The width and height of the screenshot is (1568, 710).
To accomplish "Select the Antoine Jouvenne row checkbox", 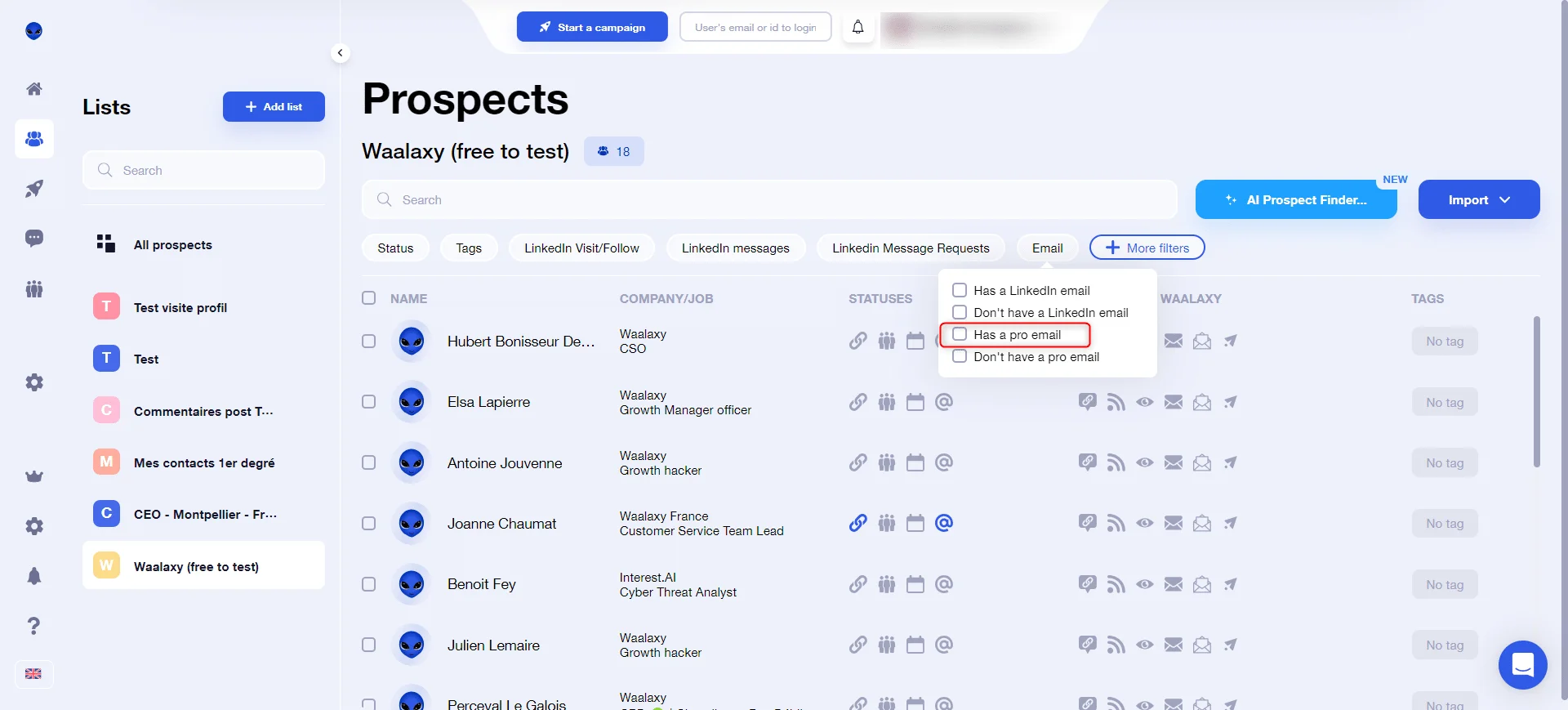I will [368, 463].
